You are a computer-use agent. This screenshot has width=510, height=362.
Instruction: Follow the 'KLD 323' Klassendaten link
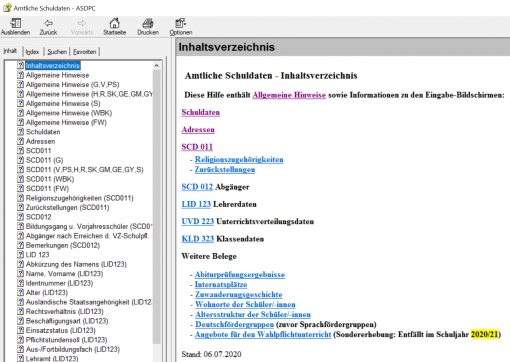(x=198, y=239)
